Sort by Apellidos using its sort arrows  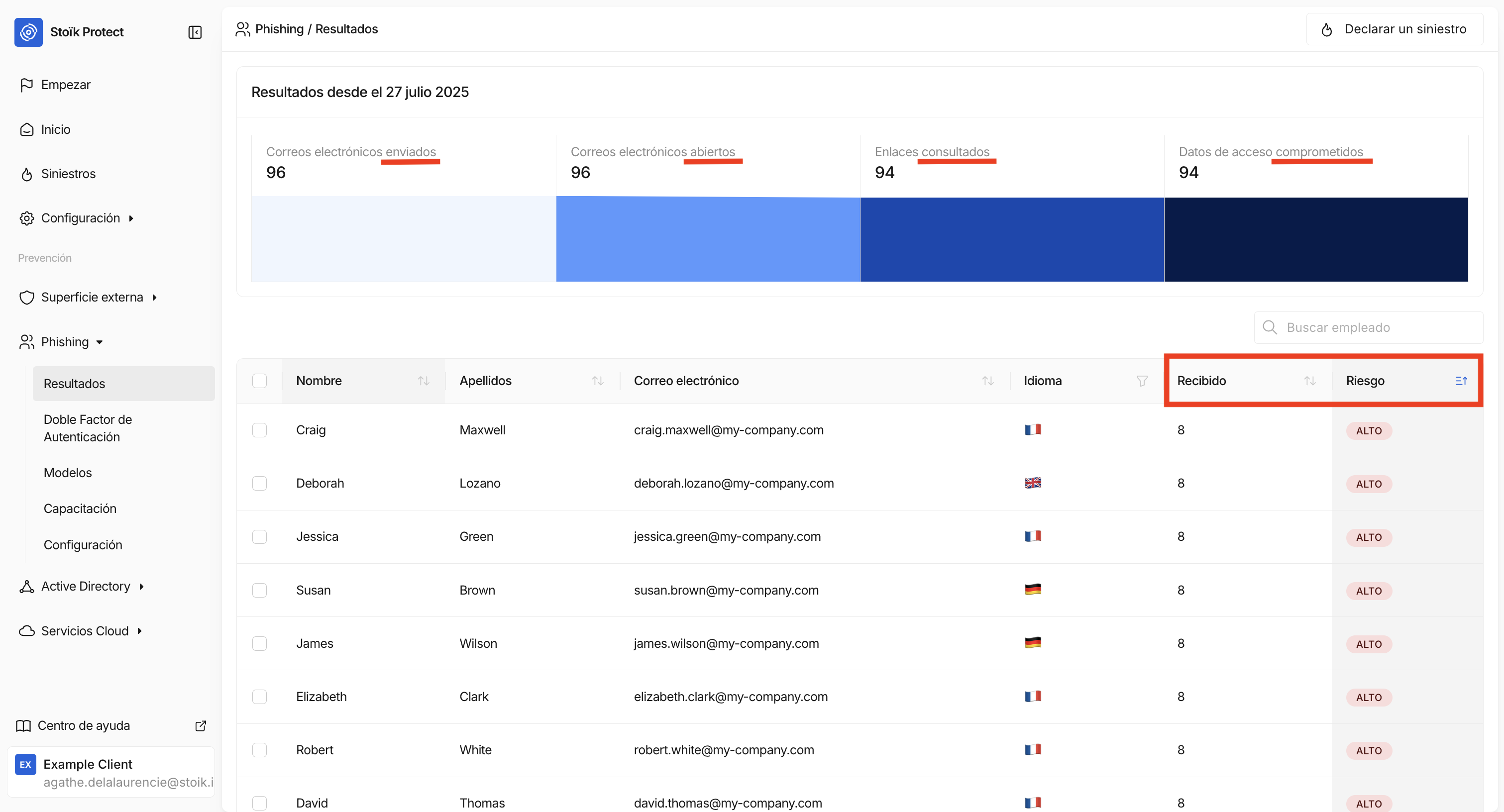597,381
